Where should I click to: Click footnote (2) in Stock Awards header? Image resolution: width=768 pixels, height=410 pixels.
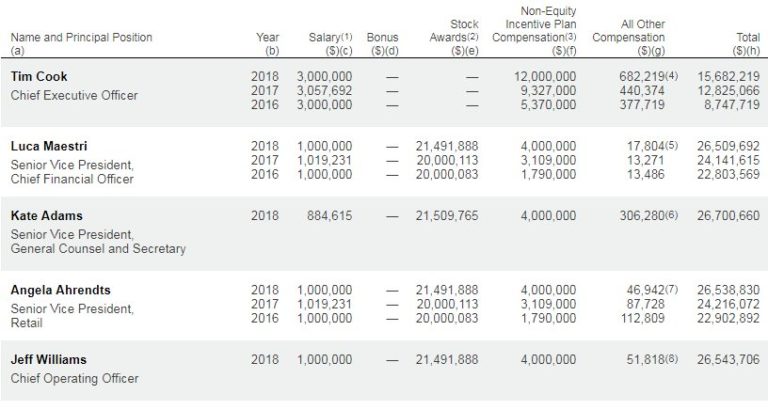pos(474,37)
